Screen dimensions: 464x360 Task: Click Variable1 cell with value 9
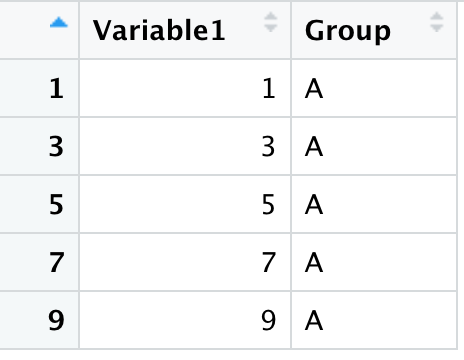coord(185,320)
